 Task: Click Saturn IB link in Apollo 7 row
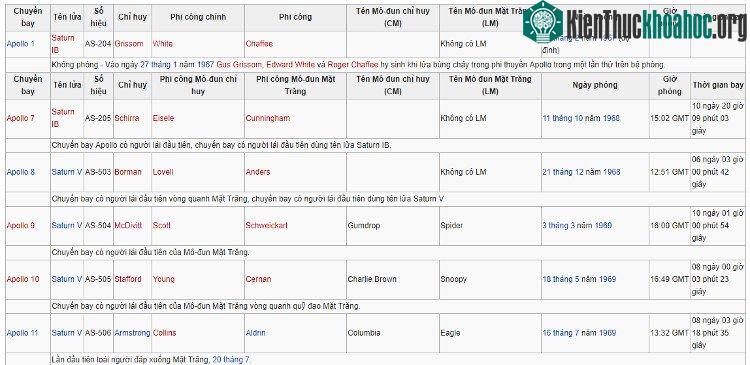(x=63, y=118)
